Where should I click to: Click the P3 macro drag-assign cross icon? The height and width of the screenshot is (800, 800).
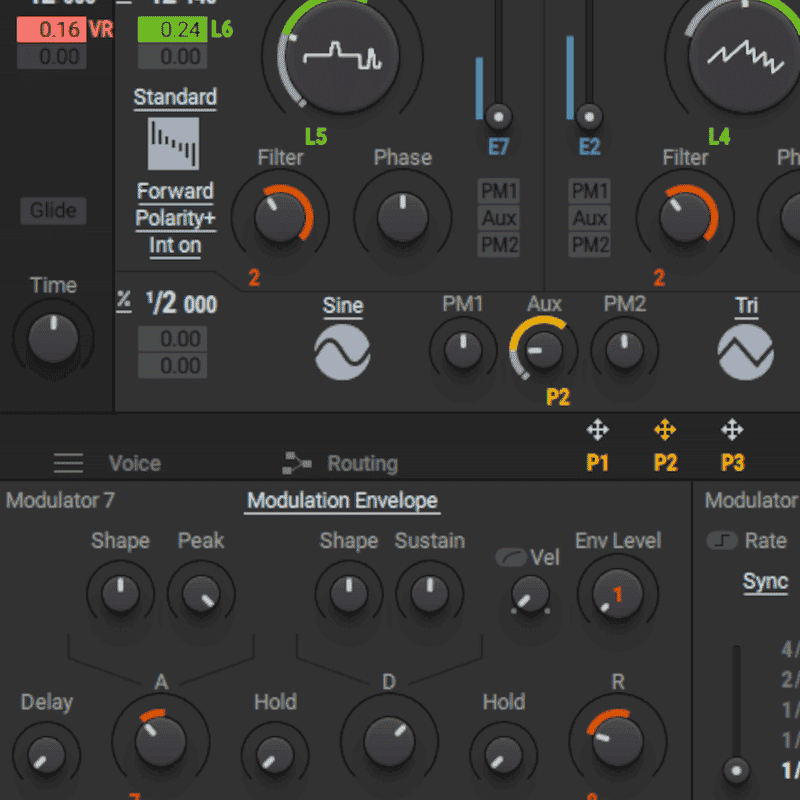tap(732, 430)
